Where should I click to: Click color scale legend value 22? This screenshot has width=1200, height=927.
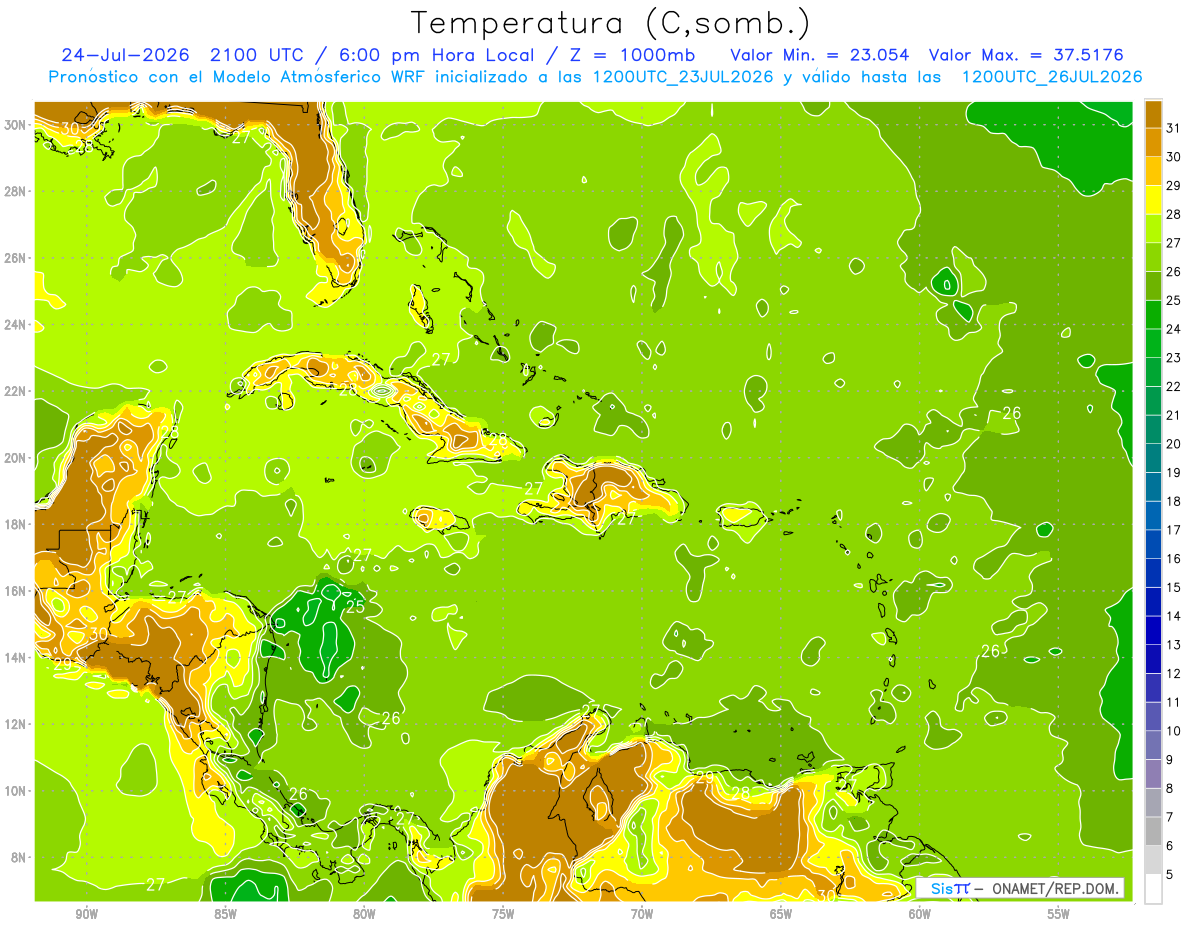pos(1173,386)
